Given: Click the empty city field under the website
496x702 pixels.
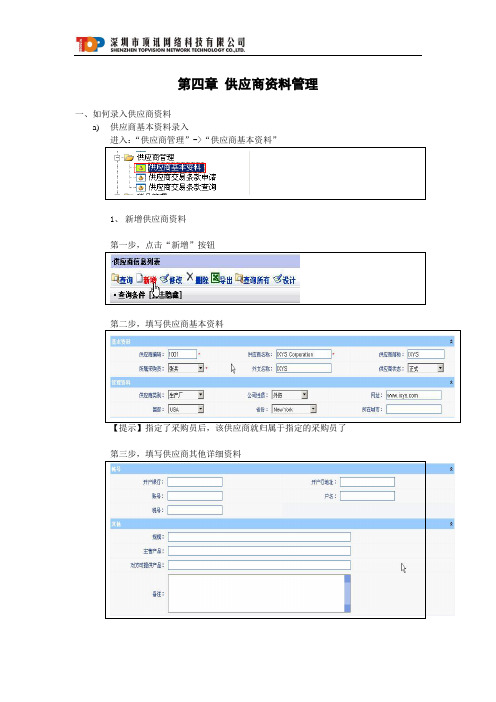Looking at the screenshot, I should point(414,409).
